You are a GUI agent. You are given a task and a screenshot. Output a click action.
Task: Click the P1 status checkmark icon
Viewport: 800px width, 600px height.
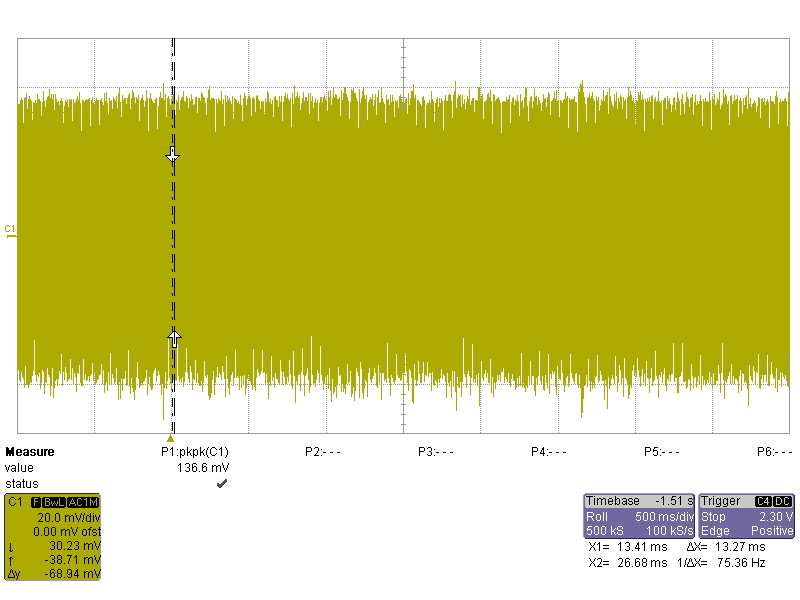(221, 483)
